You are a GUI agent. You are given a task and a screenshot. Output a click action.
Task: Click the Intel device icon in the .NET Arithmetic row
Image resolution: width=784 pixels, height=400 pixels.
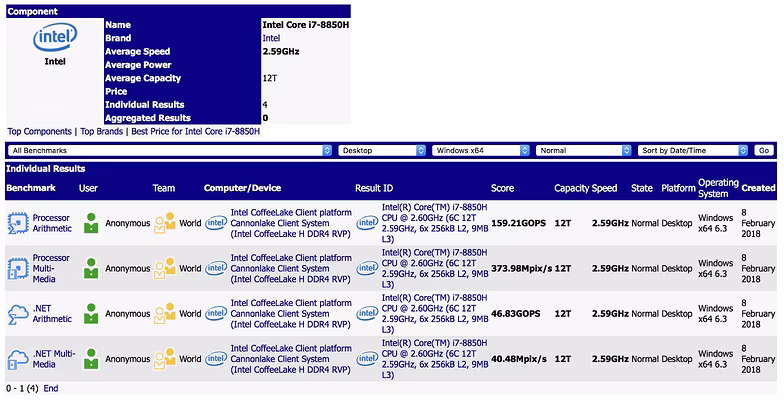216,314
